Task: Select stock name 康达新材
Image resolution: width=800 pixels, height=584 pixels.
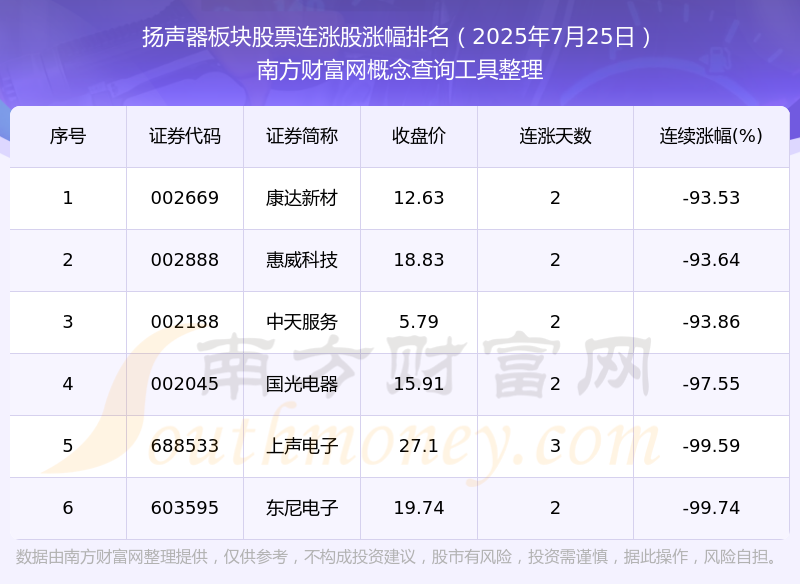Action: [x=302, y=198]
